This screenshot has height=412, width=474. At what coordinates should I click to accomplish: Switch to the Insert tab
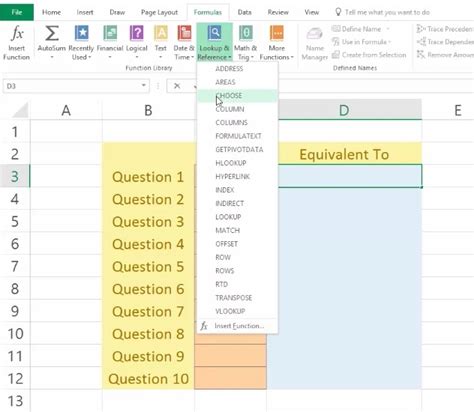[x=85, y=12]
